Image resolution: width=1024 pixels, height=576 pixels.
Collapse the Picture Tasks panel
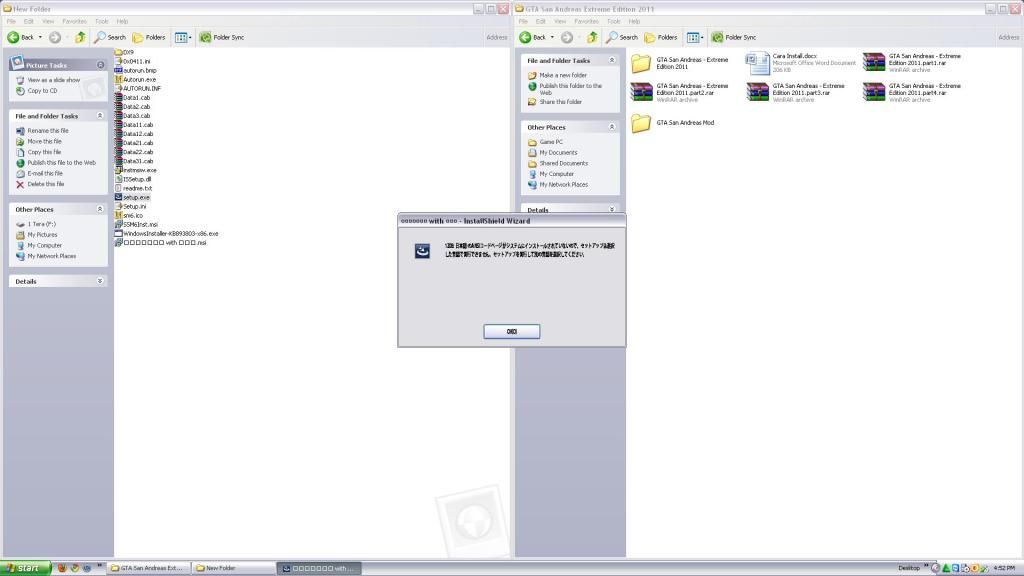point(101,65)
